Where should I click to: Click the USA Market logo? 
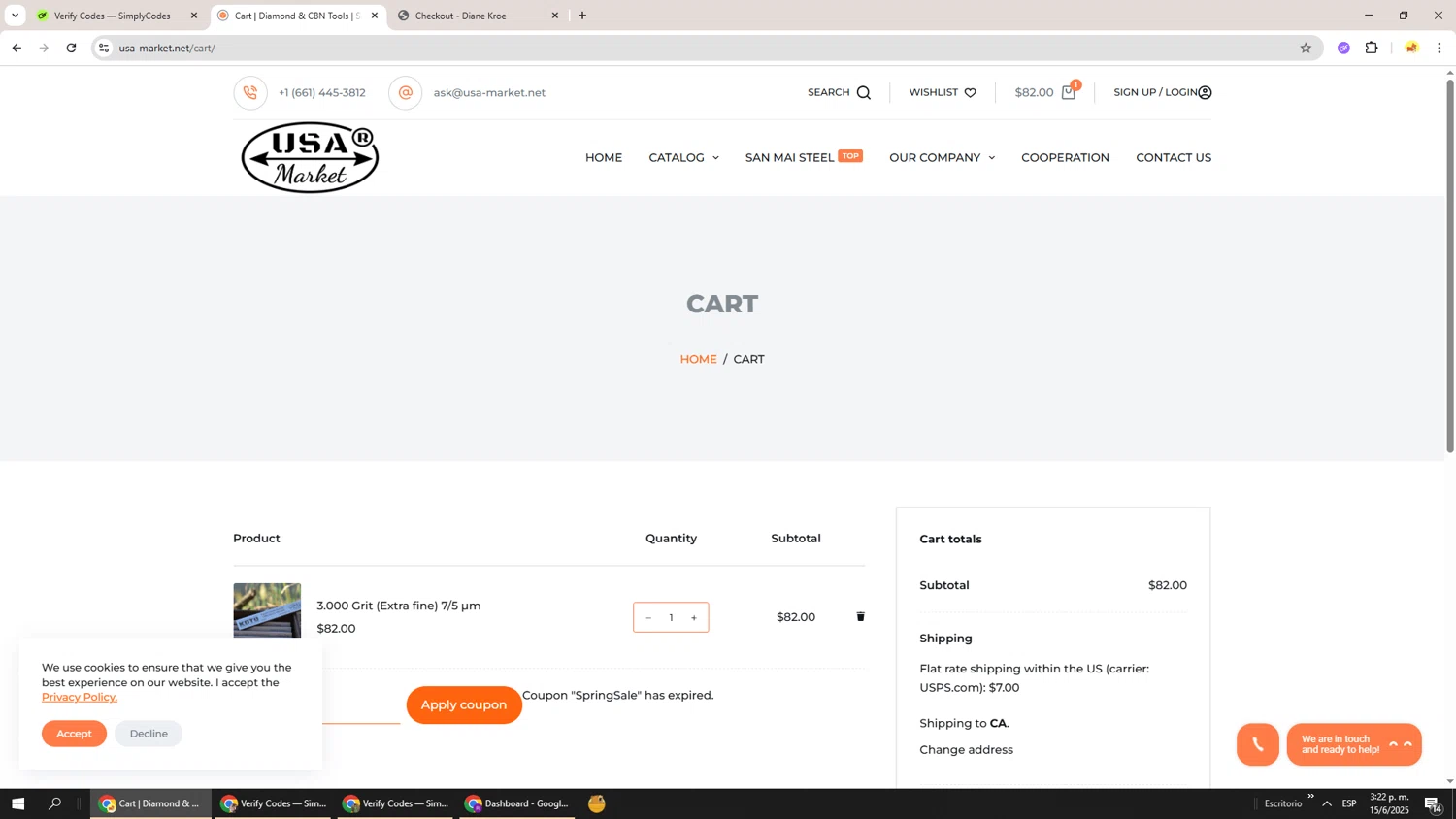pos(310,157)
